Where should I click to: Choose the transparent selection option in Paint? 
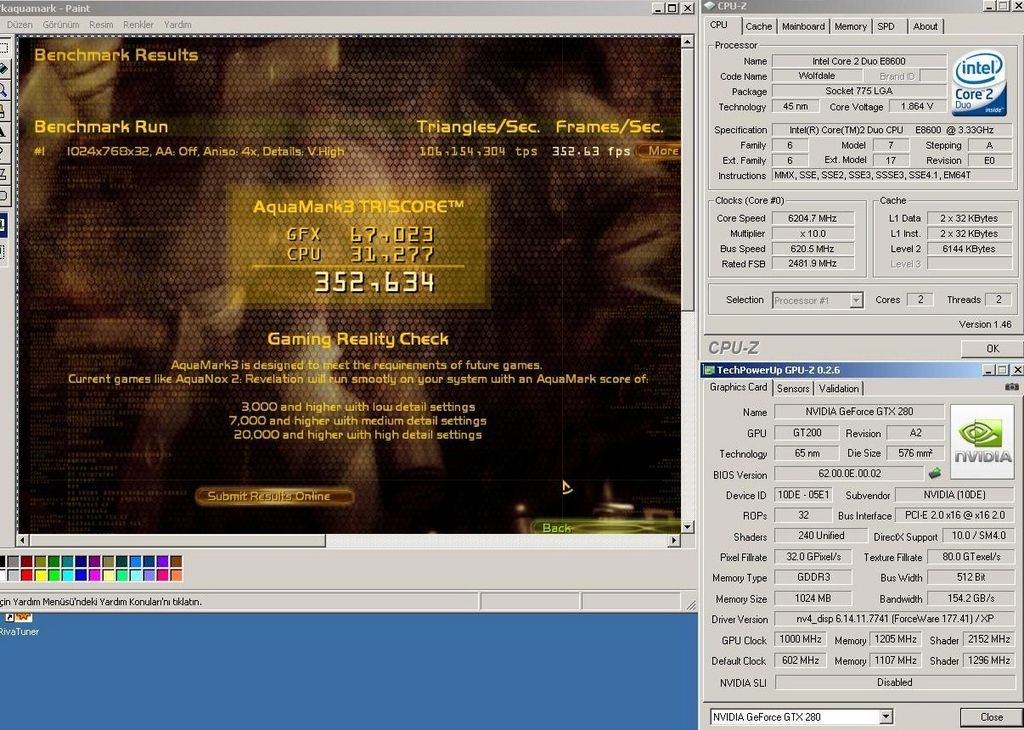point(3,251)
